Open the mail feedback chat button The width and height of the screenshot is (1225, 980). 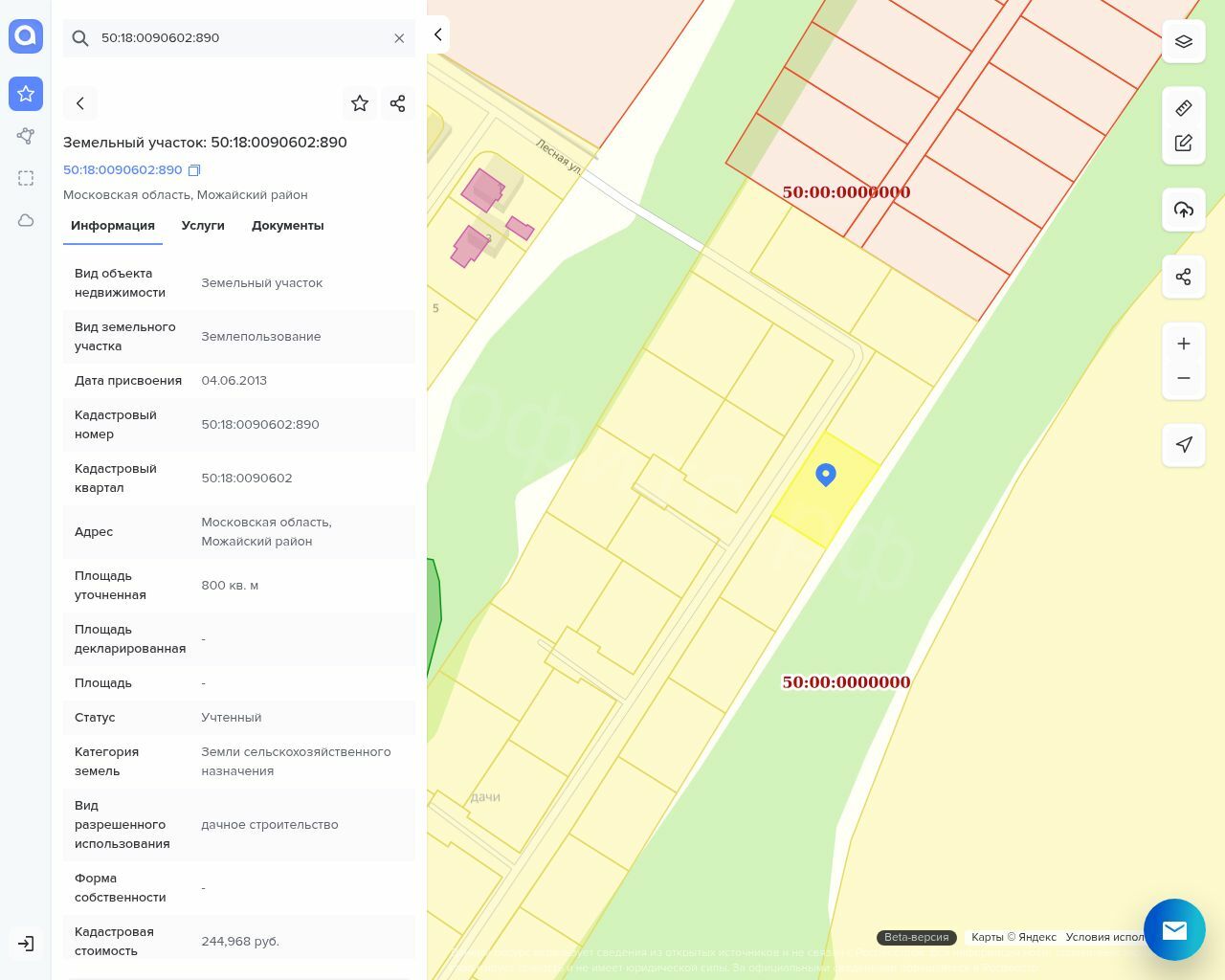1173,929
